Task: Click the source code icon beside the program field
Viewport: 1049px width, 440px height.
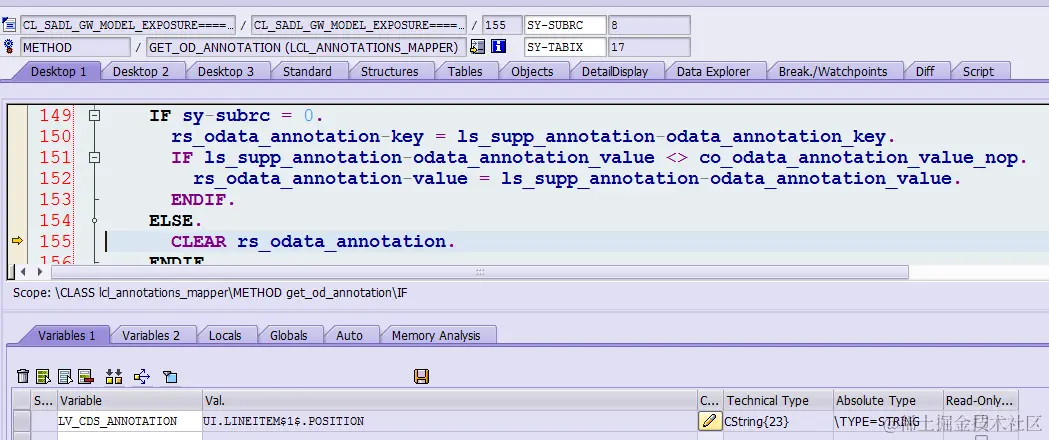Action: (x=9, y=25)
